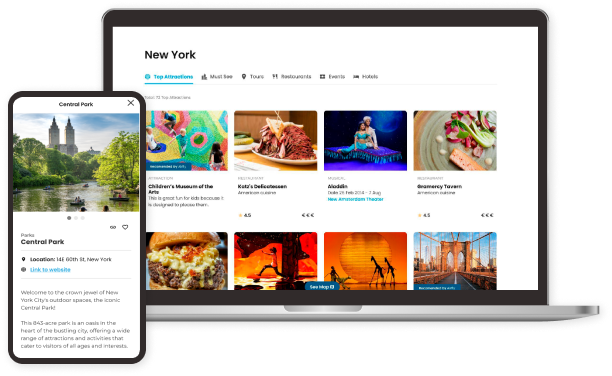Open the Children's Museum of the Arts image

(187, 141)
